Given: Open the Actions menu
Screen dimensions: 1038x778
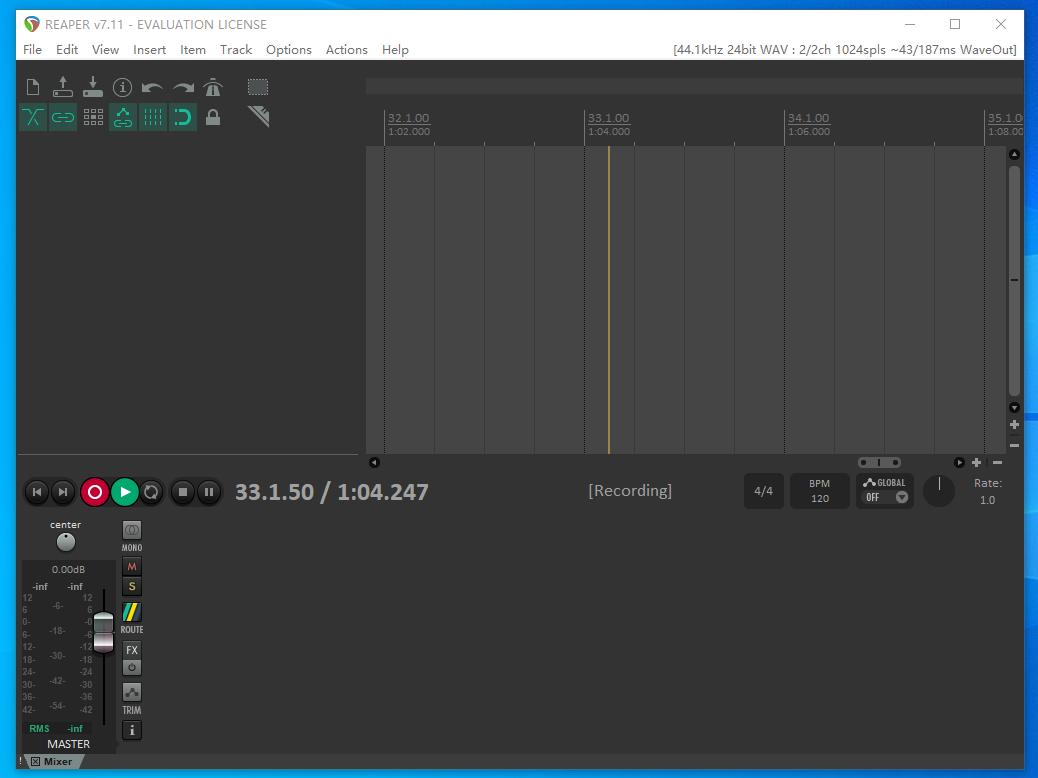Looking at the screenshot, I should point(346,49).
